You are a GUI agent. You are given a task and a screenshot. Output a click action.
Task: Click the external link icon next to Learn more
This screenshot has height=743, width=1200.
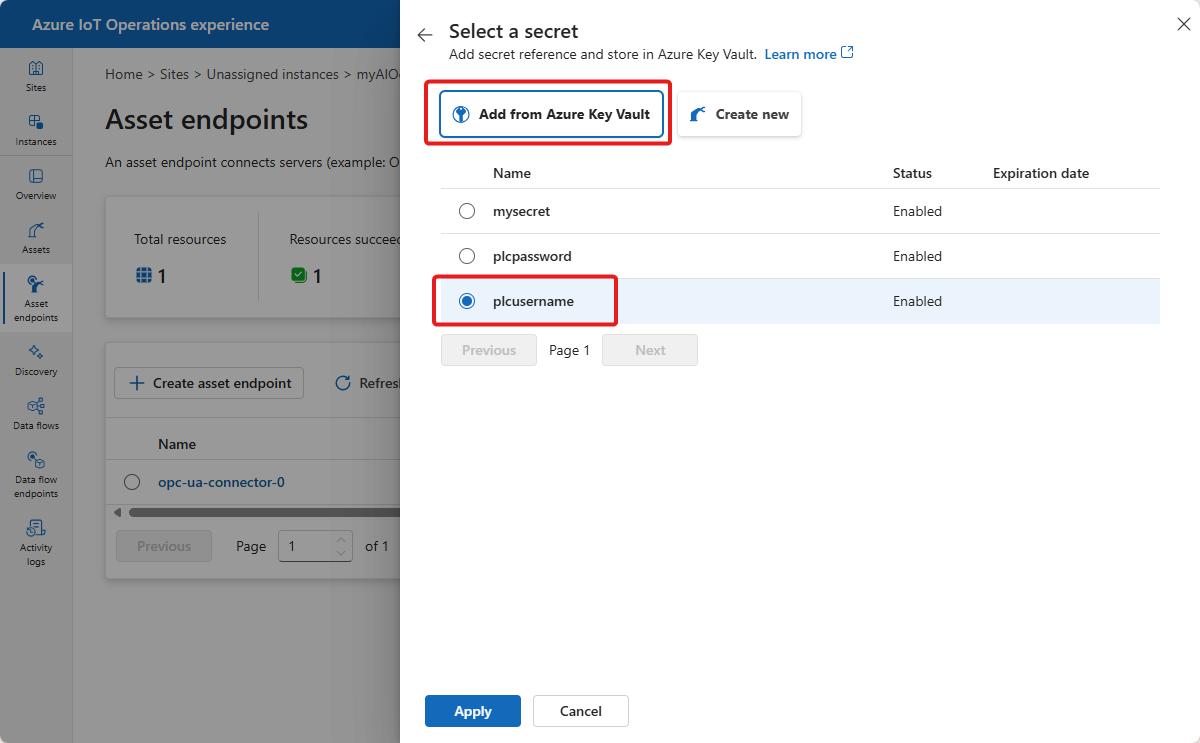point(848,53)
